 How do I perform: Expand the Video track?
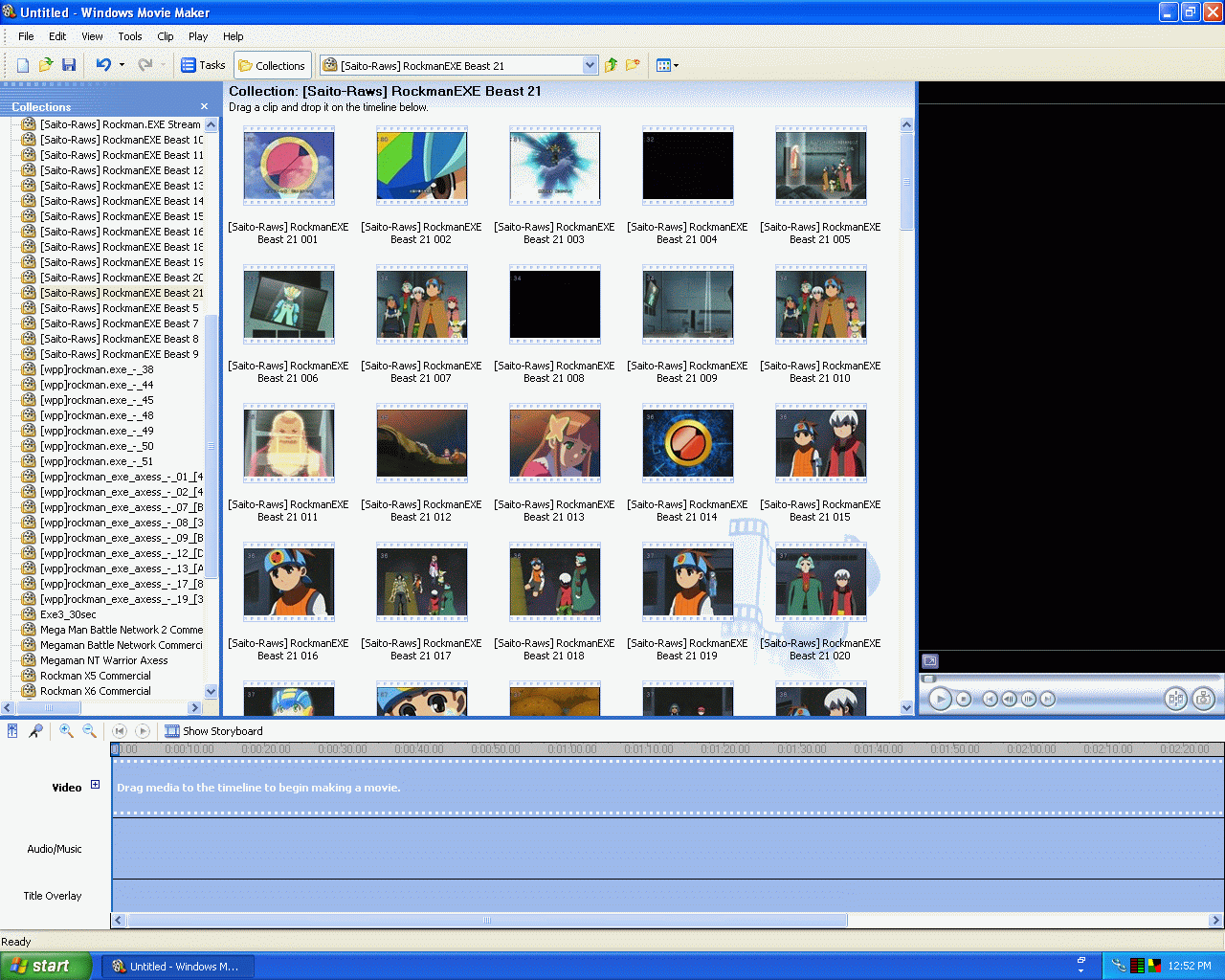pyautogui.click(x=95, y=785)
